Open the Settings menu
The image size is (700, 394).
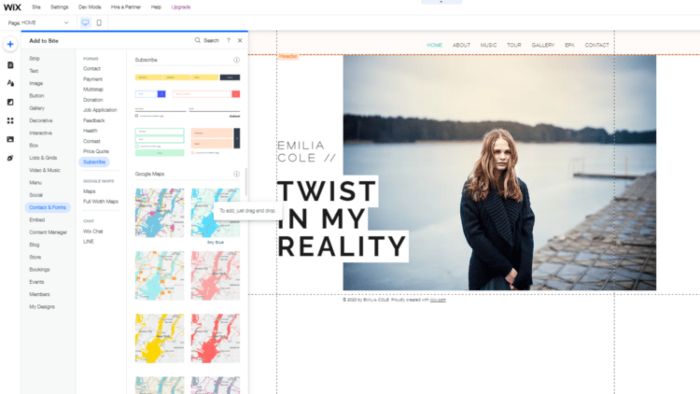[x=59, y=7]
